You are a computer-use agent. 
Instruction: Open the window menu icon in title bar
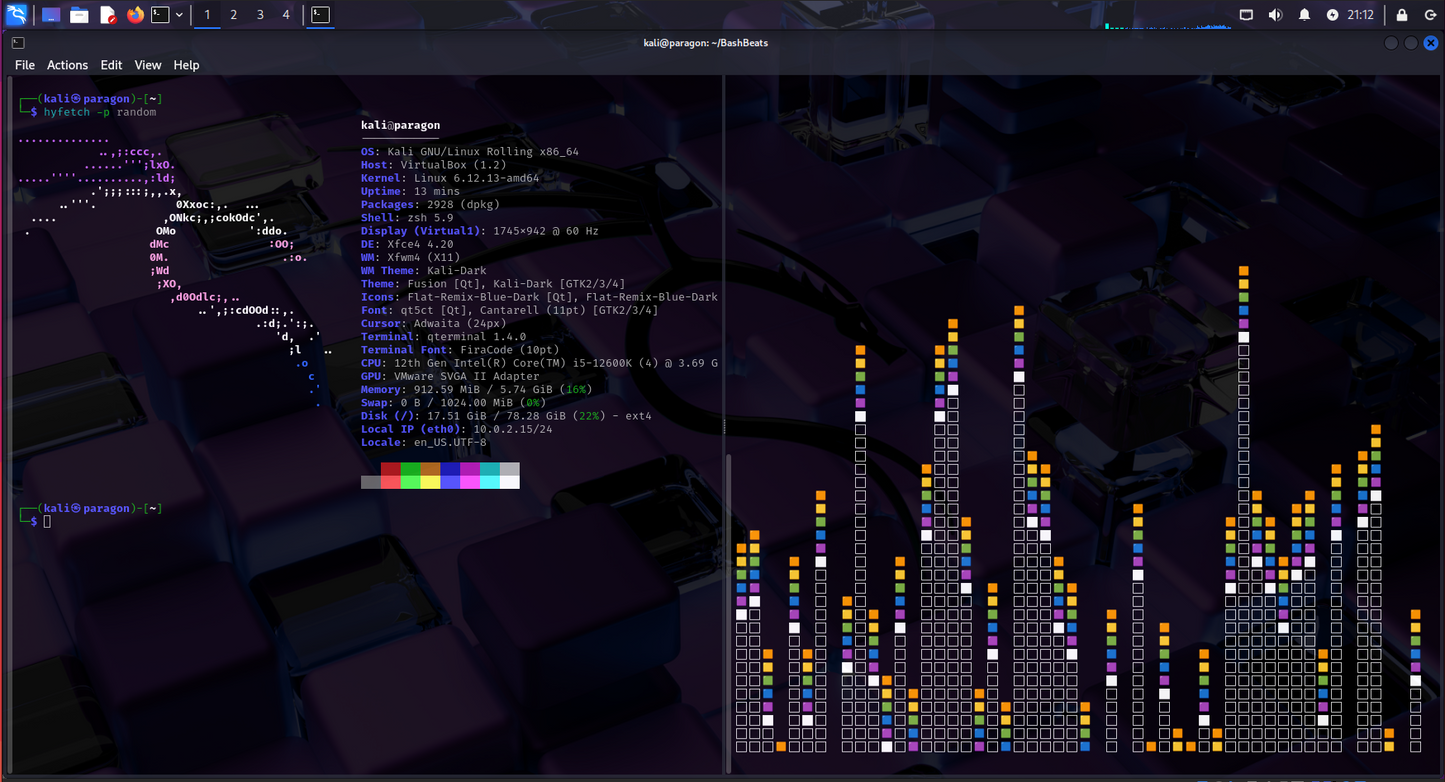(18, 43)
